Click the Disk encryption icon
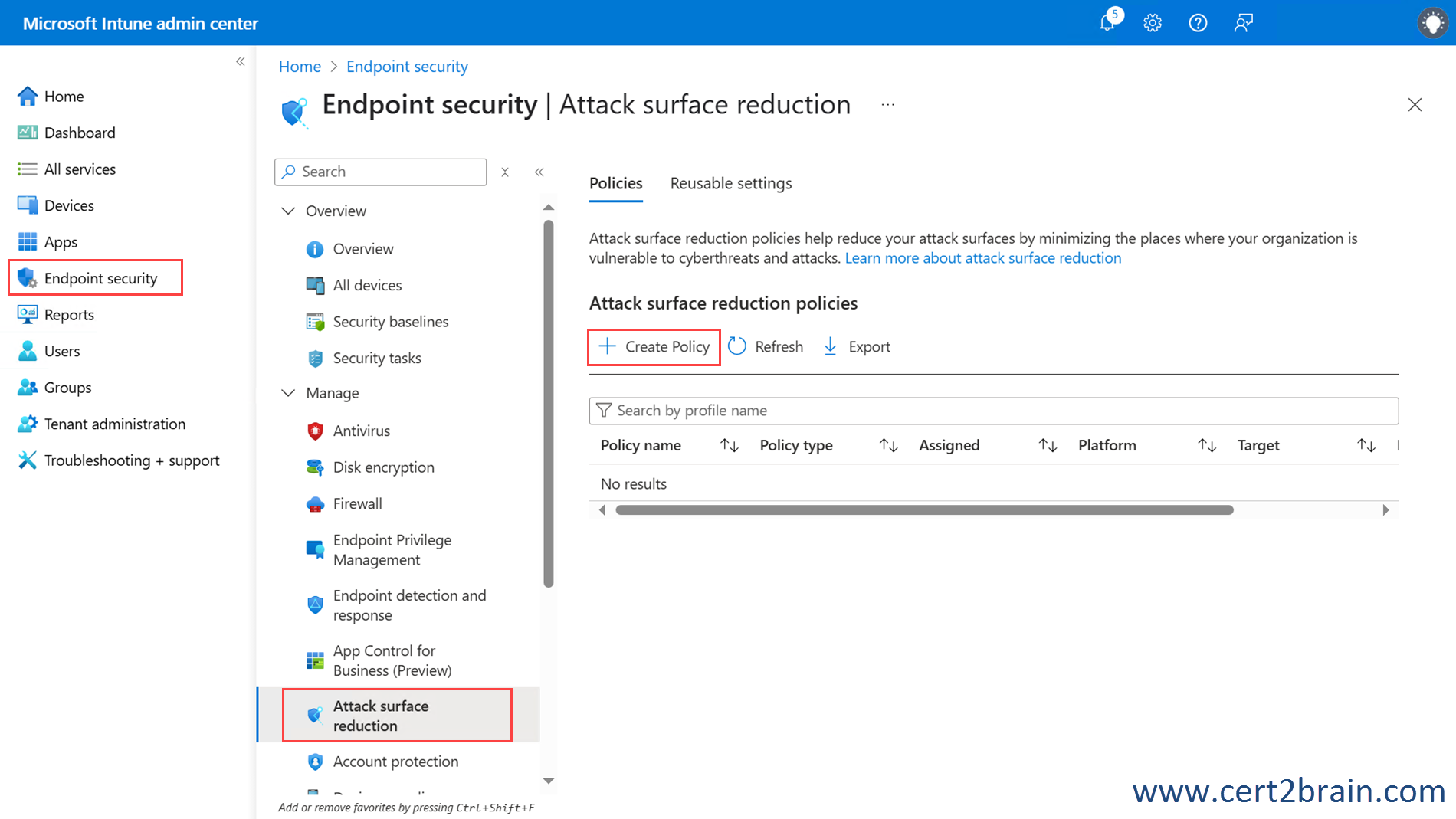1456x819 pixels. click(x=315, y=467)
